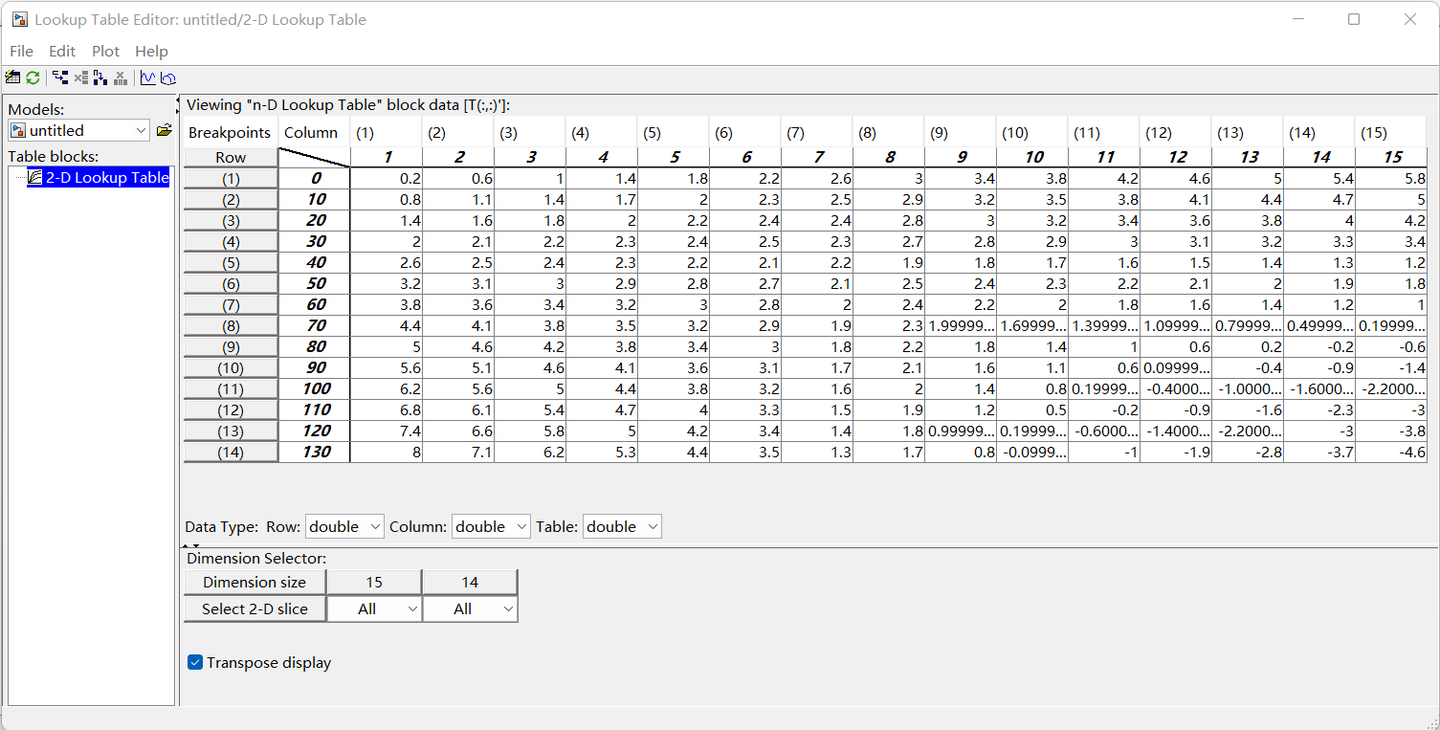The height and width of the screenshot is (730, 1440).
Task: Click the folder icon to browse models
Action: (164, 130)
